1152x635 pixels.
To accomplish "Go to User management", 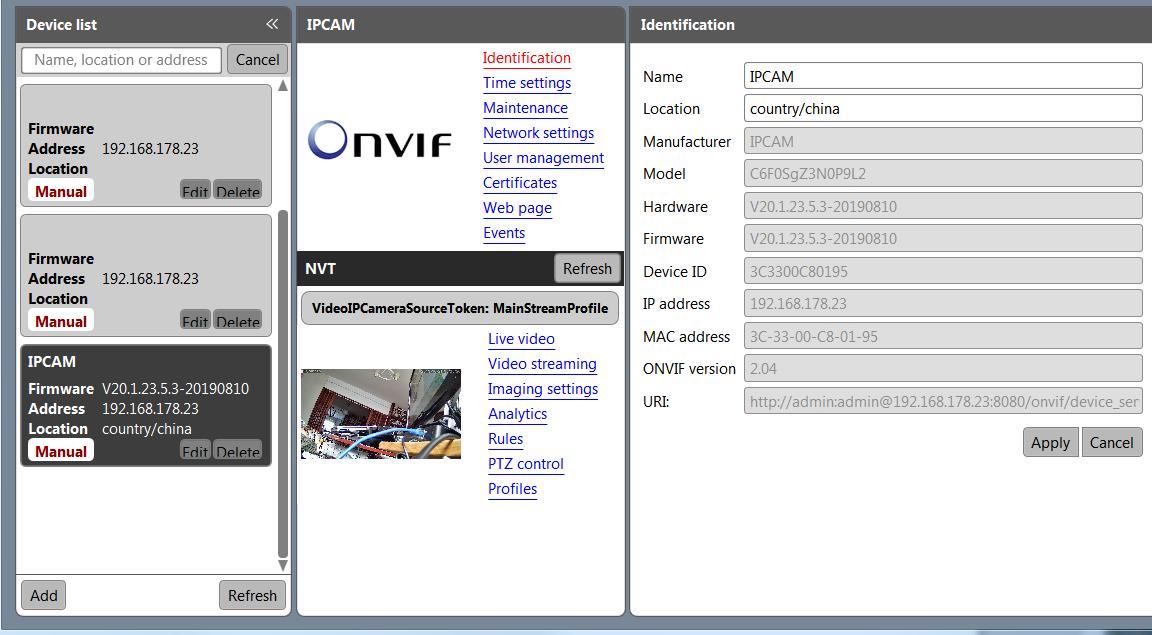I will [x=543, y=158].
